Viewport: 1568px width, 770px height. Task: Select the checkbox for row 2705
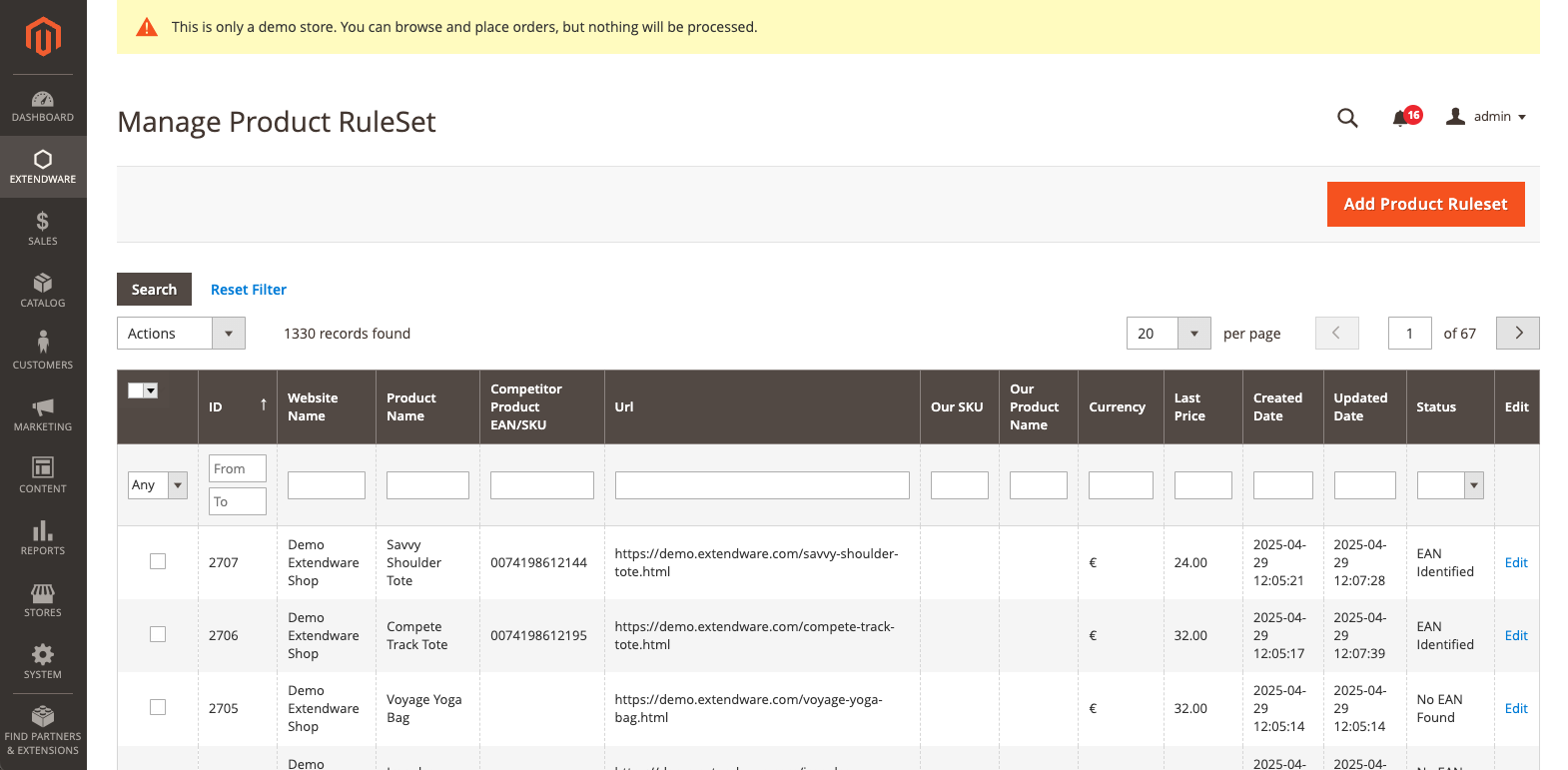tap(158, 707)
